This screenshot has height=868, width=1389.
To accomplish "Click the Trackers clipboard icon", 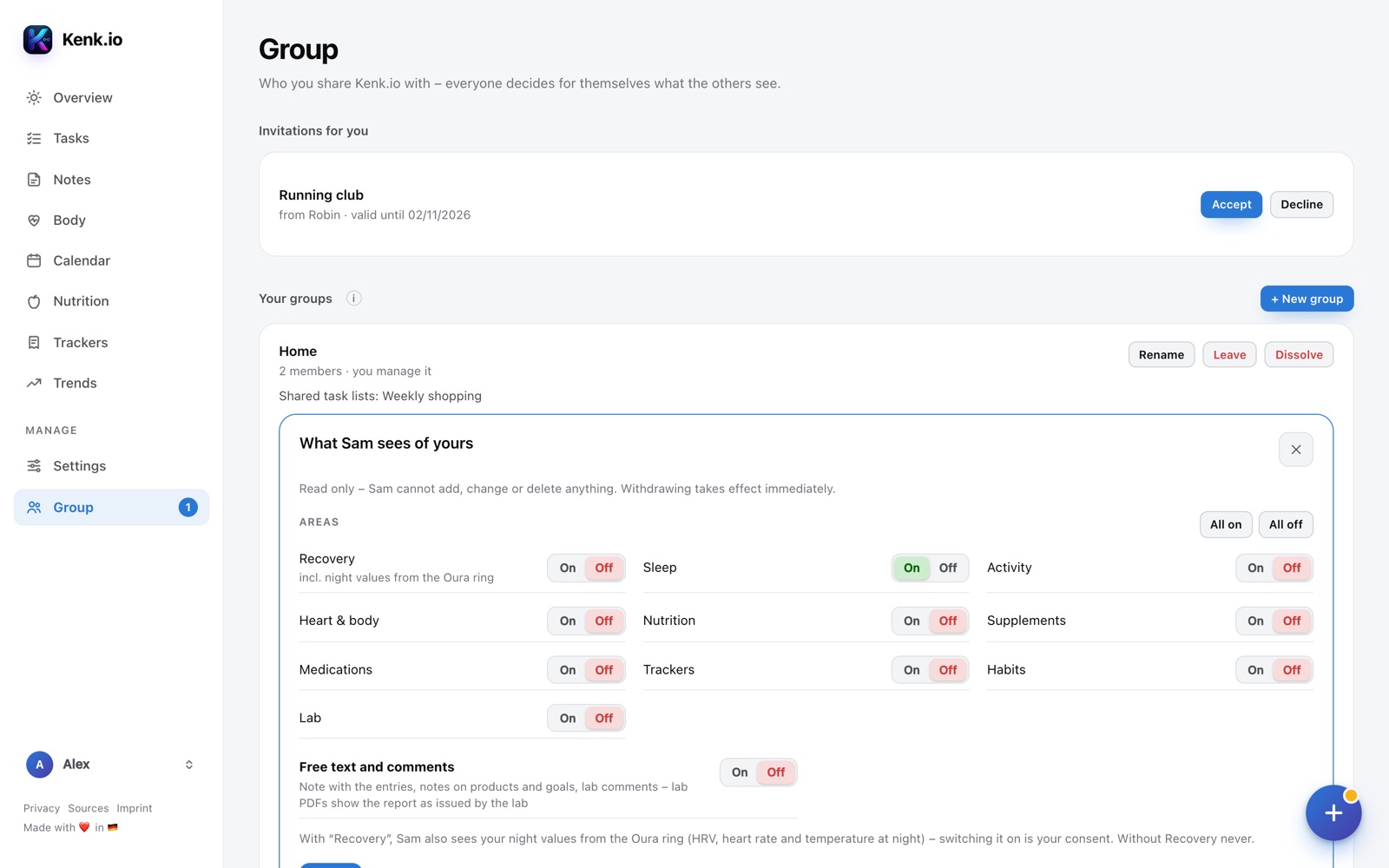I will pyautogui.click(x=34, y=342).
